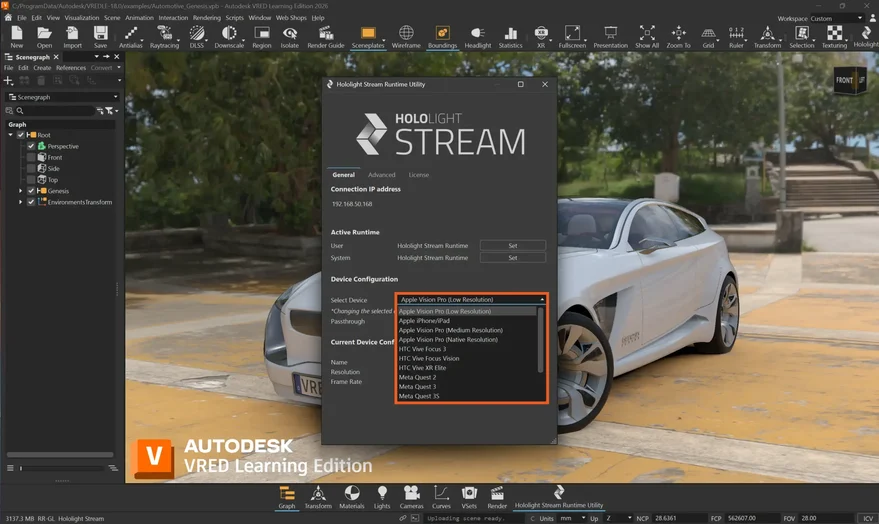The image size is (879, 524).
Task: Click the device list scrollbar
Action: 540,340
